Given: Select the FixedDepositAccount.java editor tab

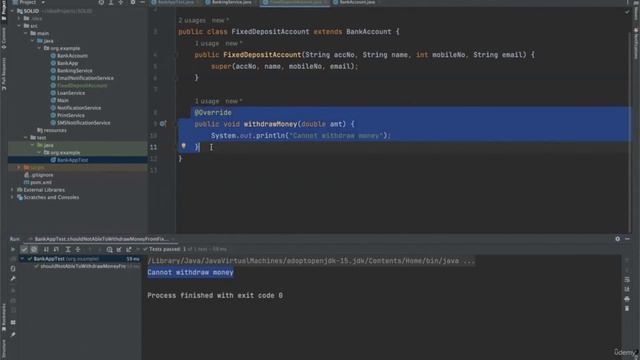Looking at the screenshot, I should click(x=295, y=2).
